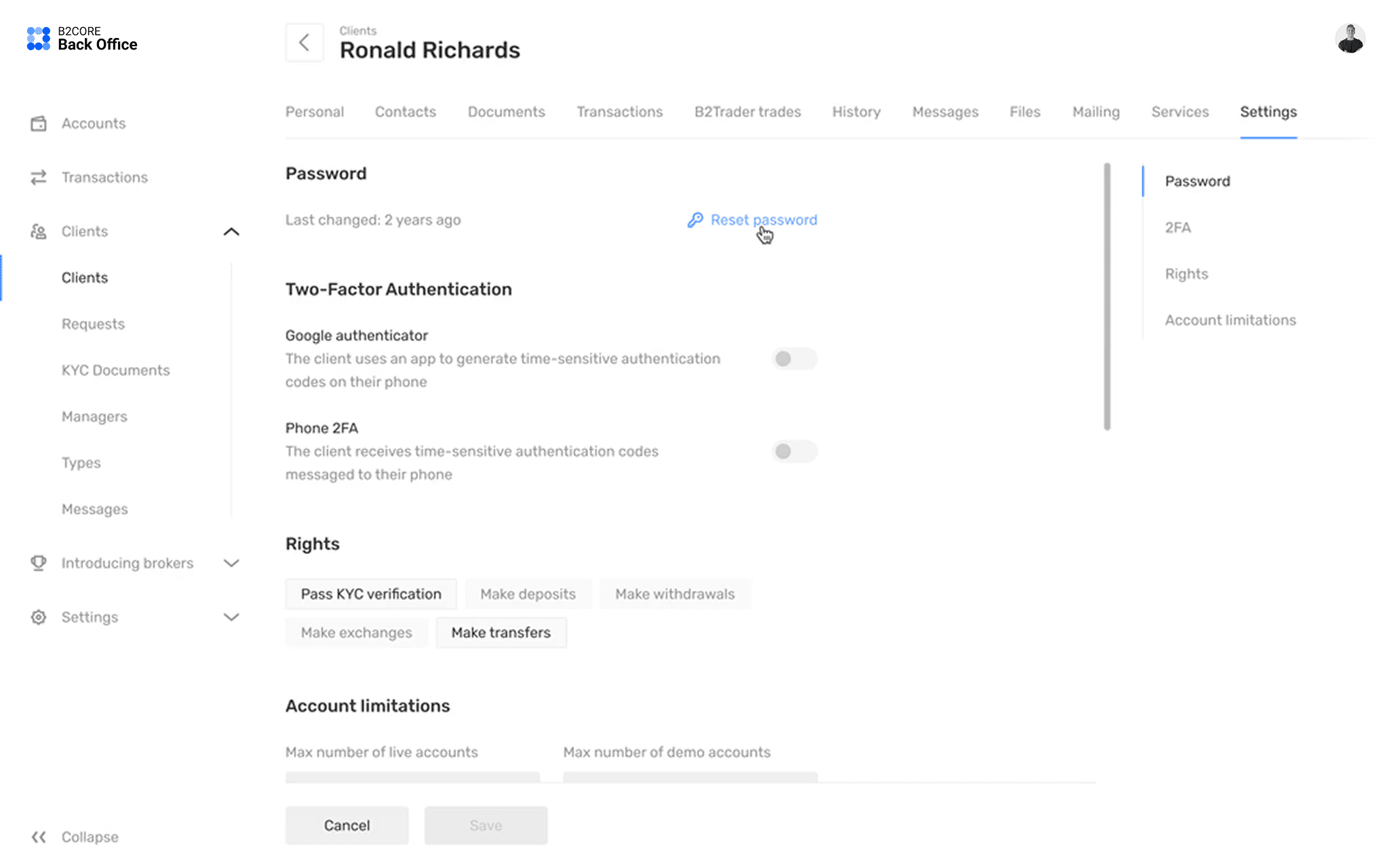1389x868 pixels.
Task: Turn on the Phone 2FA switch
Action: pos(794,452)
